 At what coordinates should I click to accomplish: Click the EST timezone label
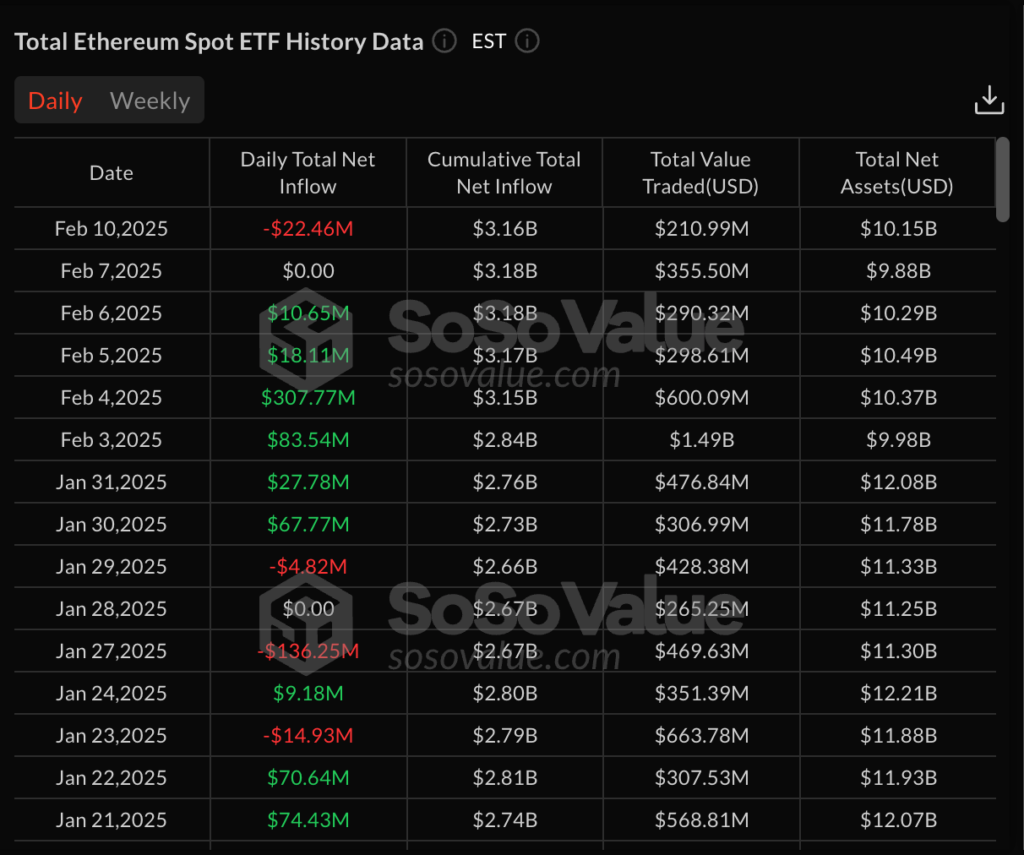(x=489, y=42)
